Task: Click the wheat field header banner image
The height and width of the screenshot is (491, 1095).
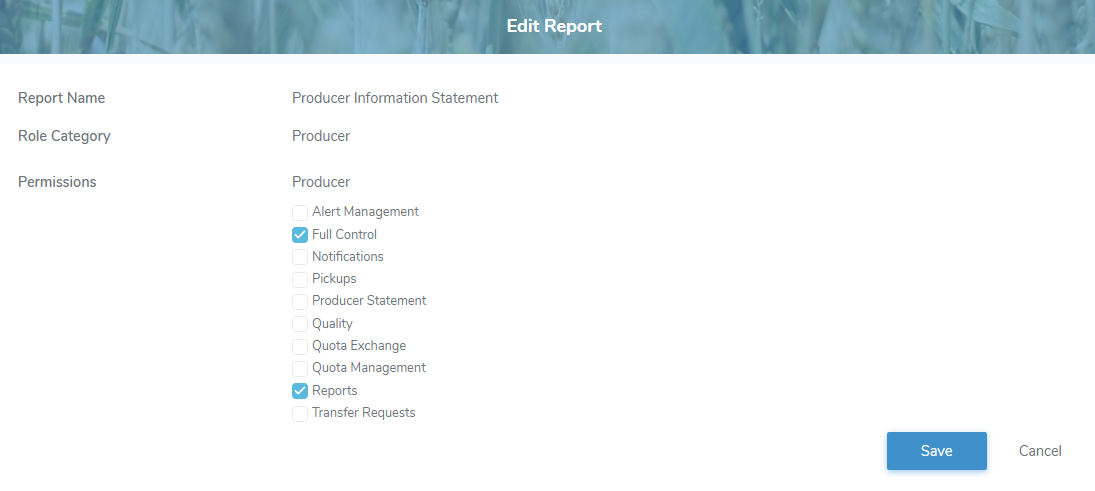Action: tap(200, 26)
